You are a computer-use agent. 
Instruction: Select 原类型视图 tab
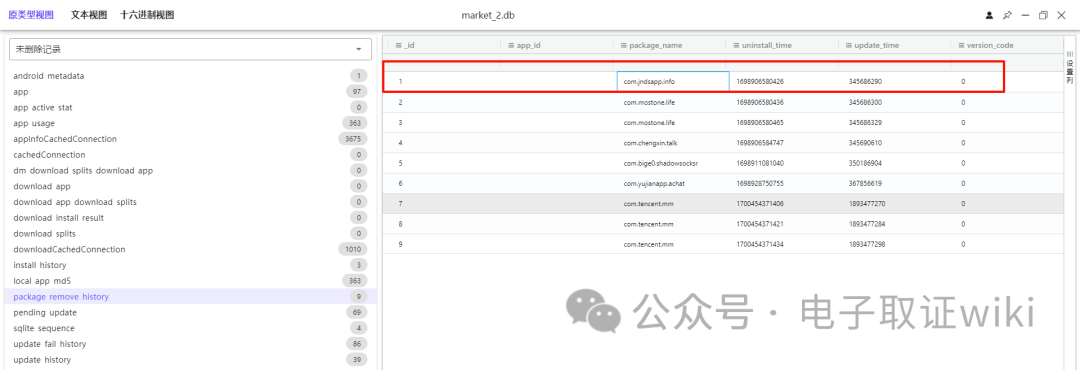(x=31, y=14)
